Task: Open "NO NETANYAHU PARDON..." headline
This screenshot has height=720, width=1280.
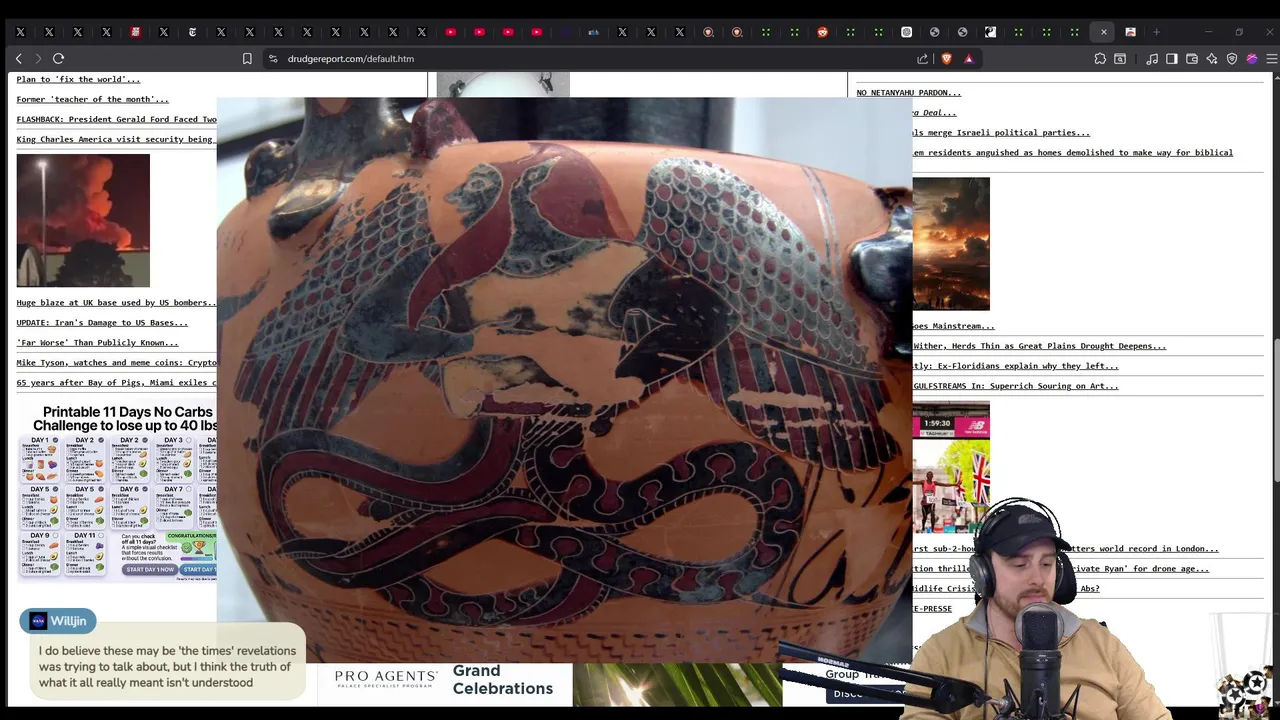Action: (908, 92)
